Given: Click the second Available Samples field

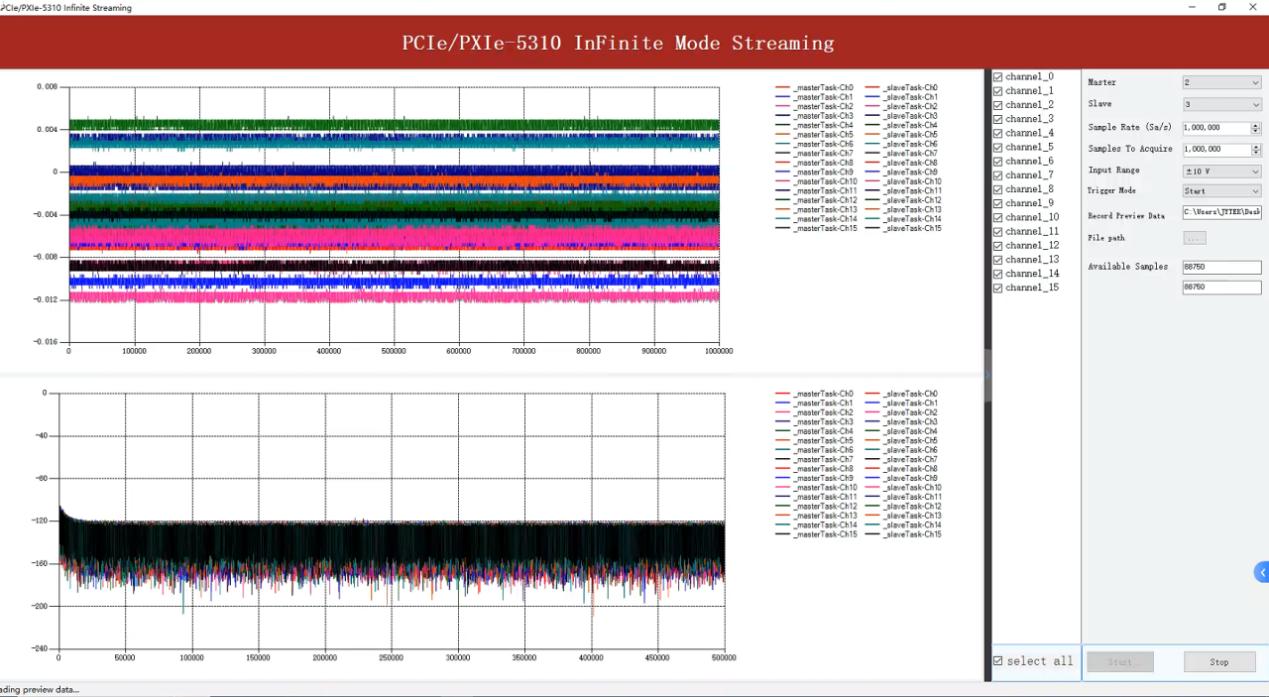Looking at the screenshot, I should [x=1222, y=287].
